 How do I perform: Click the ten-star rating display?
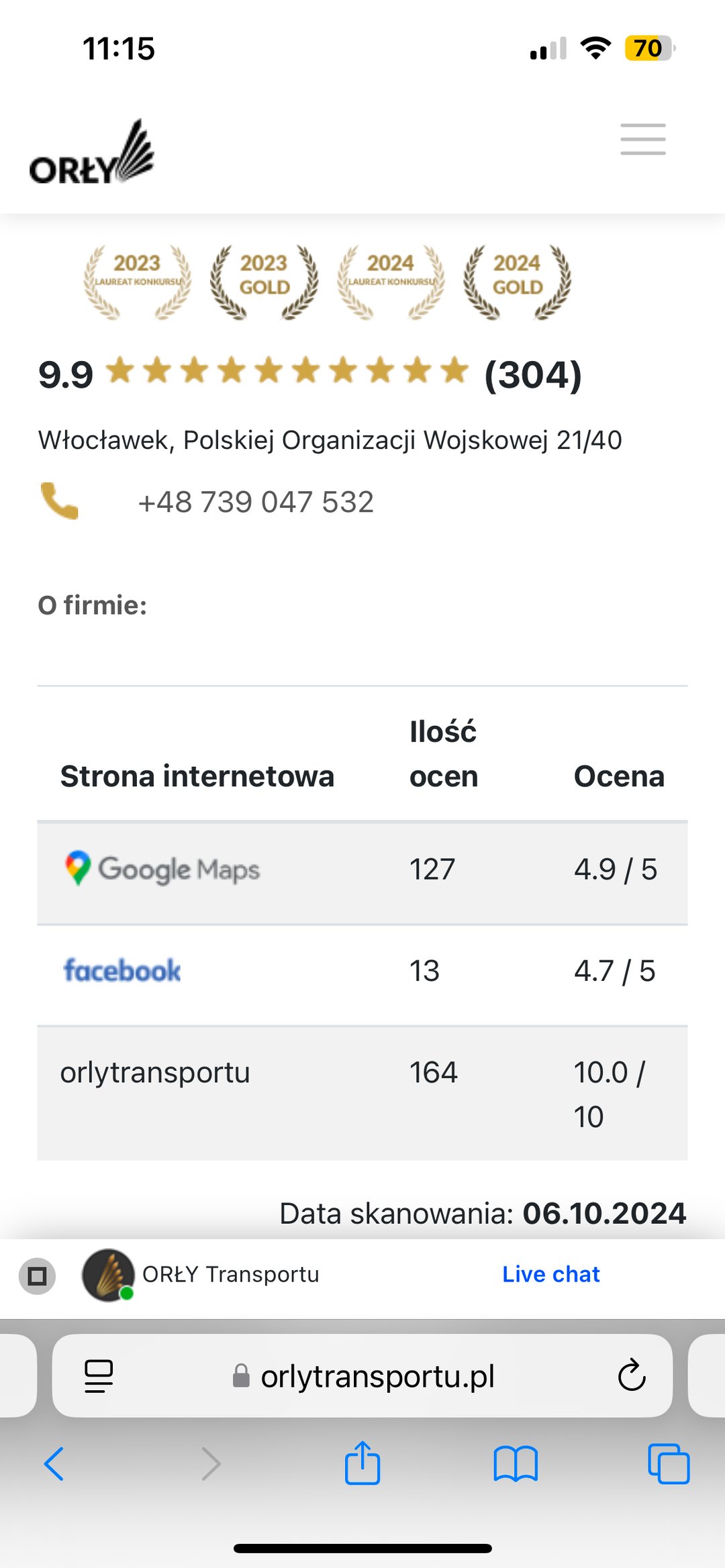tap(287, 370)
